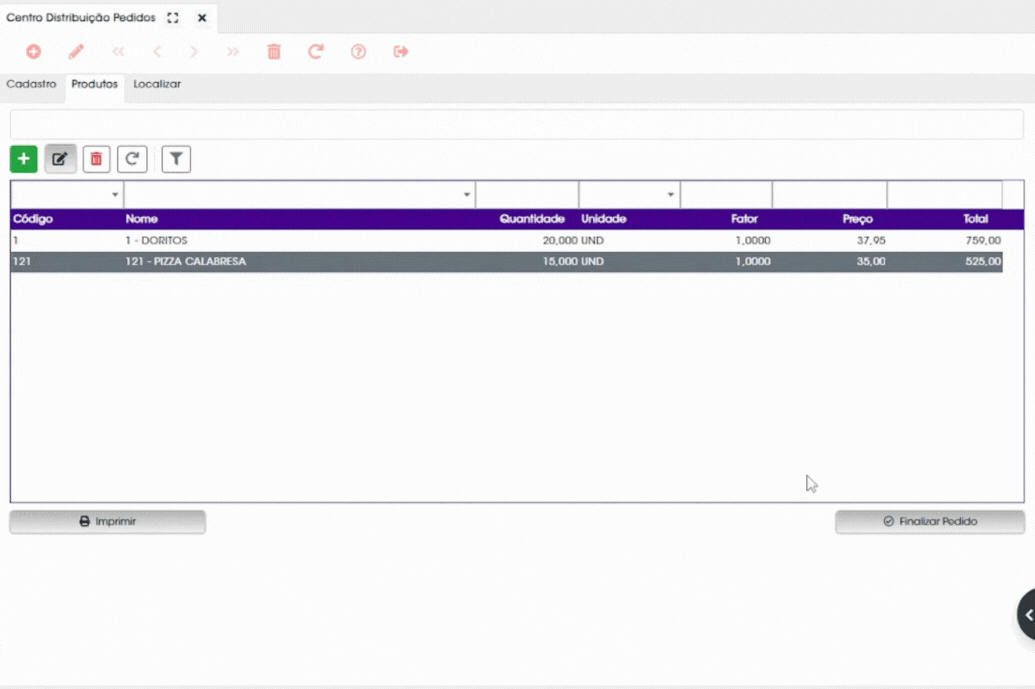
Task: Click the Total filter field
Action: pos(945,195)
